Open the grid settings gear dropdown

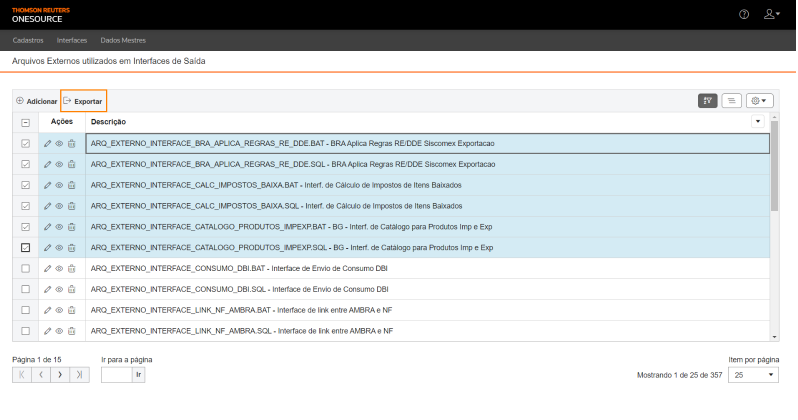point(759,101)
